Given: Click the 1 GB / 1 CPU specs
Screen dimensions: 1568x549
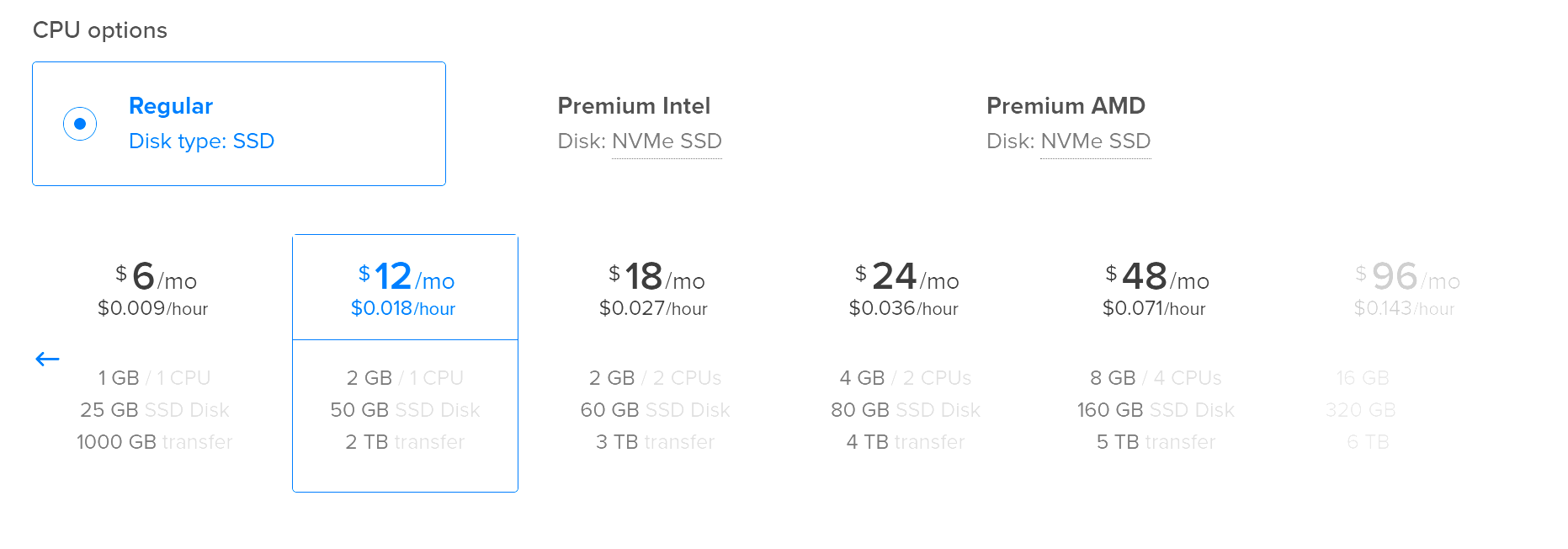Looking at the screenshot, I should 154,378.
